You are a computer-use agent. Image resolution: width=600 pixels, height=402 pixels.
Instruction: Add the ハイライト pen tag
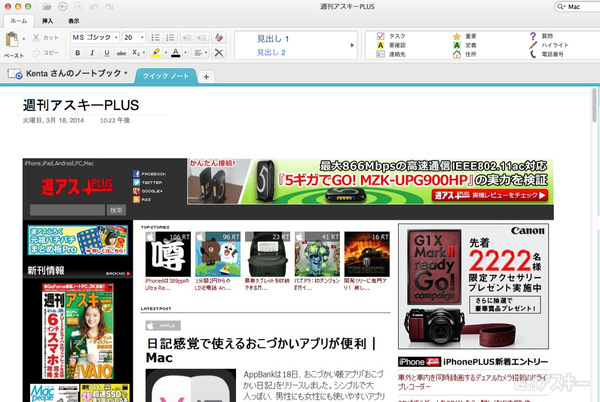(x=549, y=45)
